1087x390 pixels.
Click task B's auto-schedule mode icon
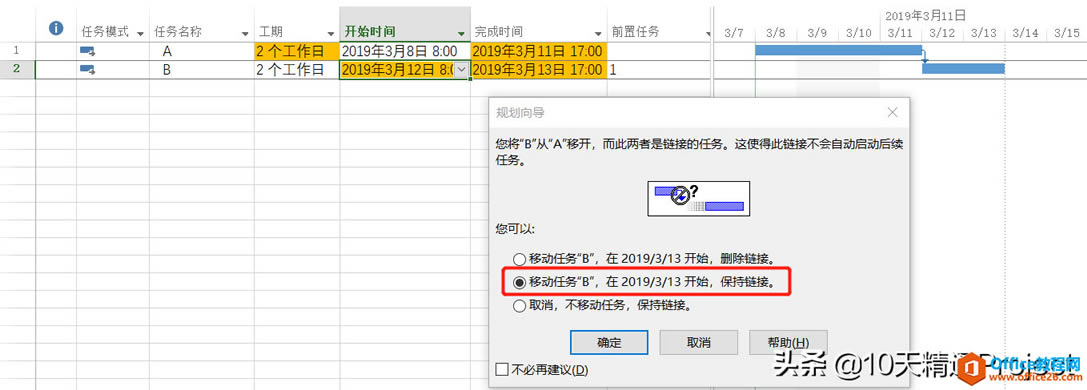click(87, 69)
